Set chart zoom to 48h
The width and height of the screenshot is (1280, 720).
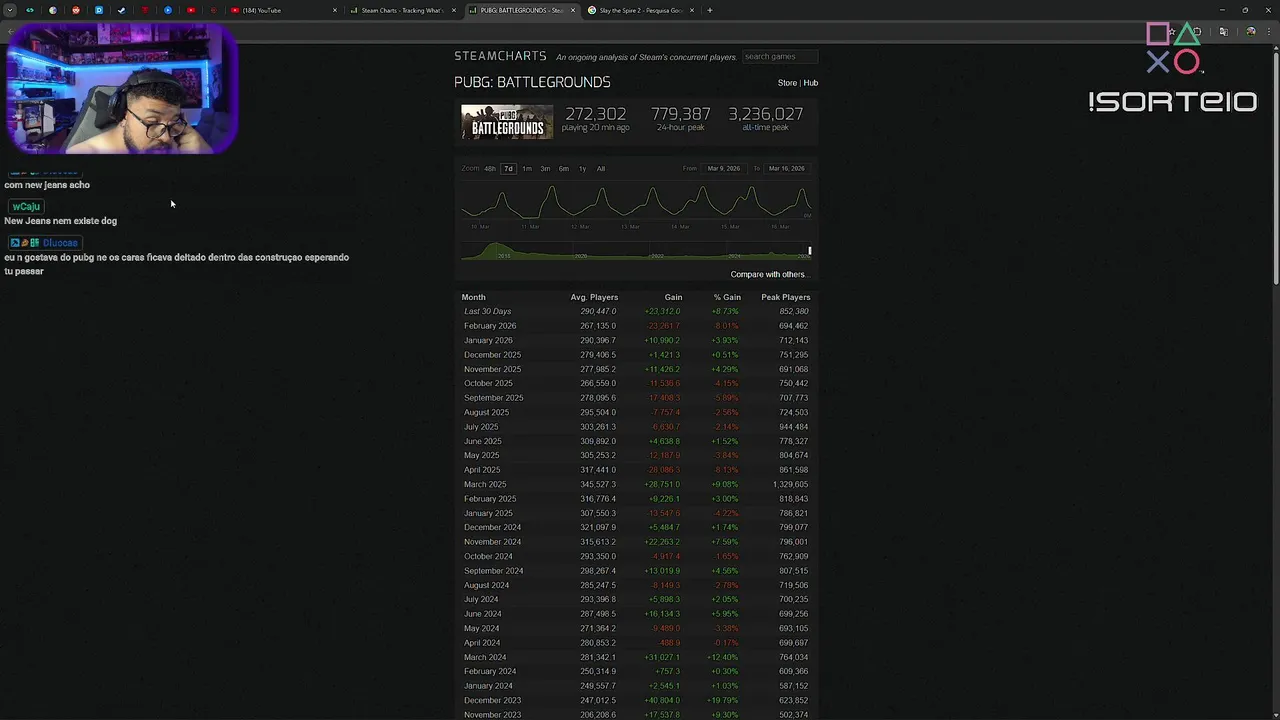(x=490, y=169)
